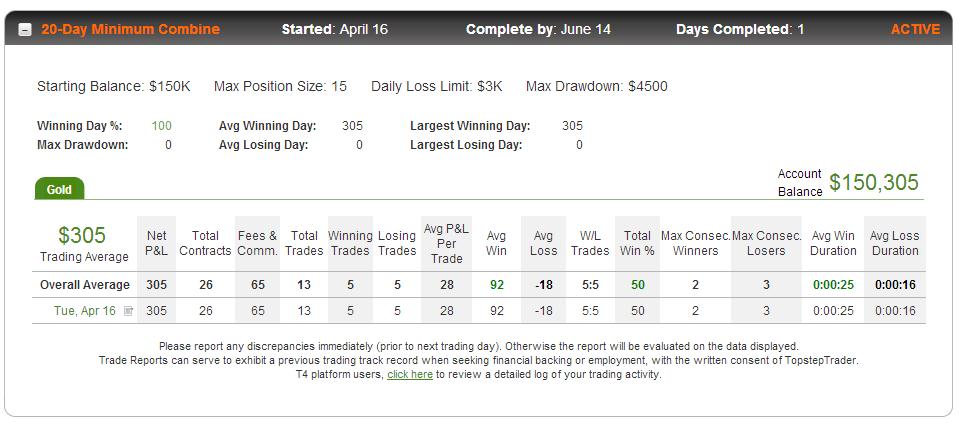This screenshot has height=423, width=963.
Task: Select the Total Contracts column header
Action: click(205, 243)
